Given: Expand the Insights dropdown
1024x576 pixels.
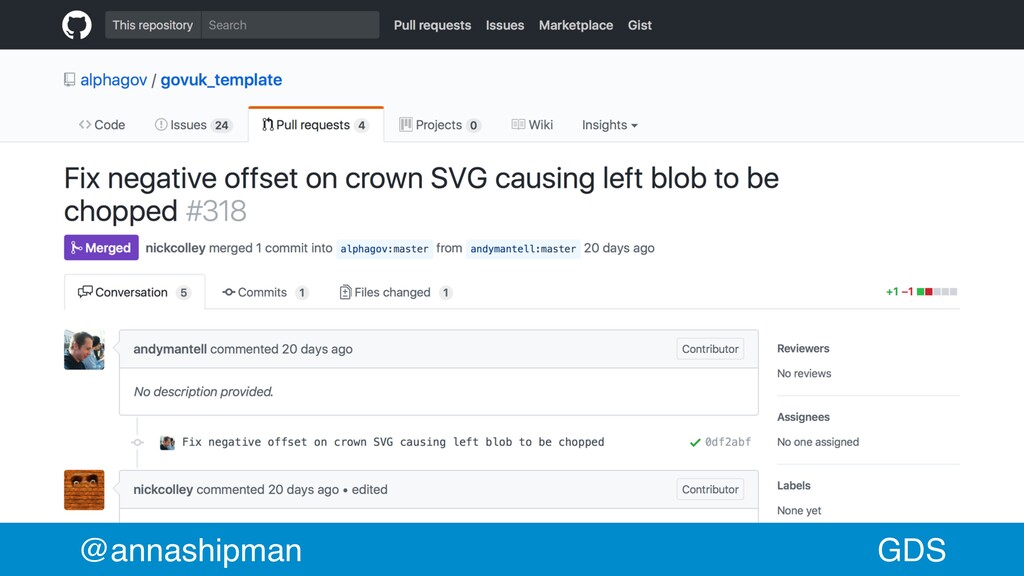Looking at the screenshot, I should pyautogui.click(x=609, y=125).
